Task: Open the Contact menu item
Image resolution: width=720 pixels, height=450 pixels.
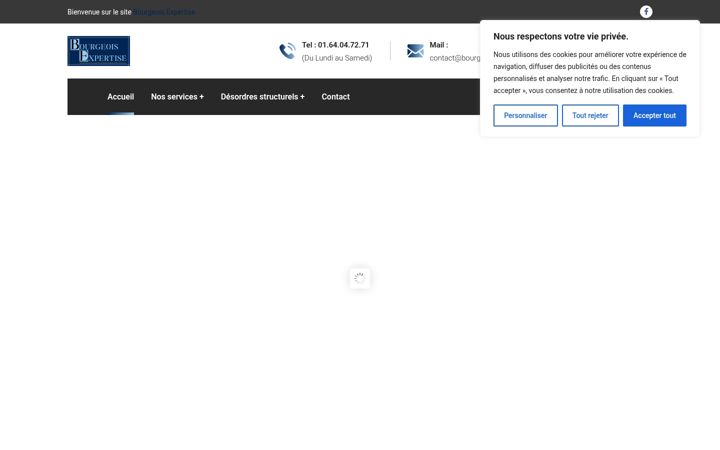Action: click(x=336, y=96)
